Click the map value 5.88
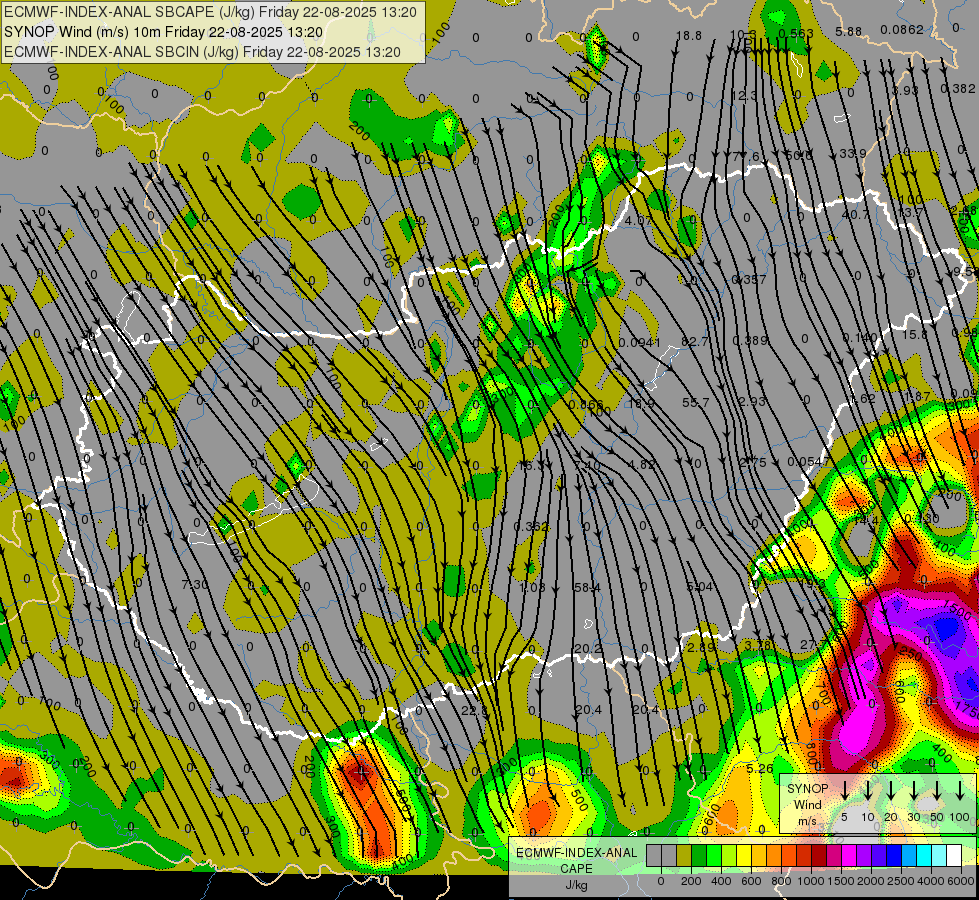The image size is (979, 900). point(849,31)
